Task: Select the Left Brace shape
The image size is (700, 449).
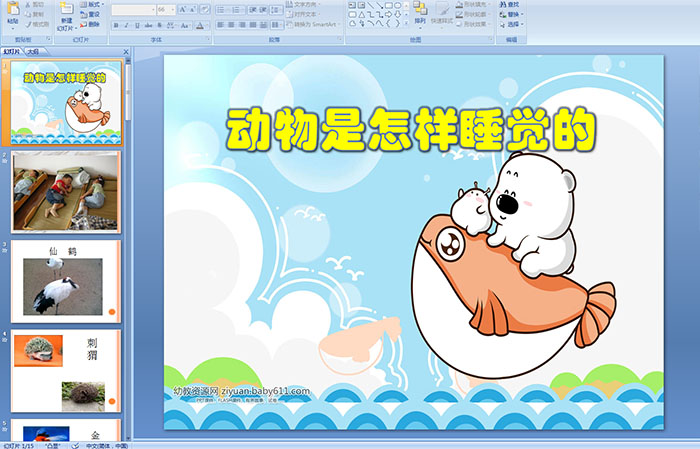Action: (389, 23)
